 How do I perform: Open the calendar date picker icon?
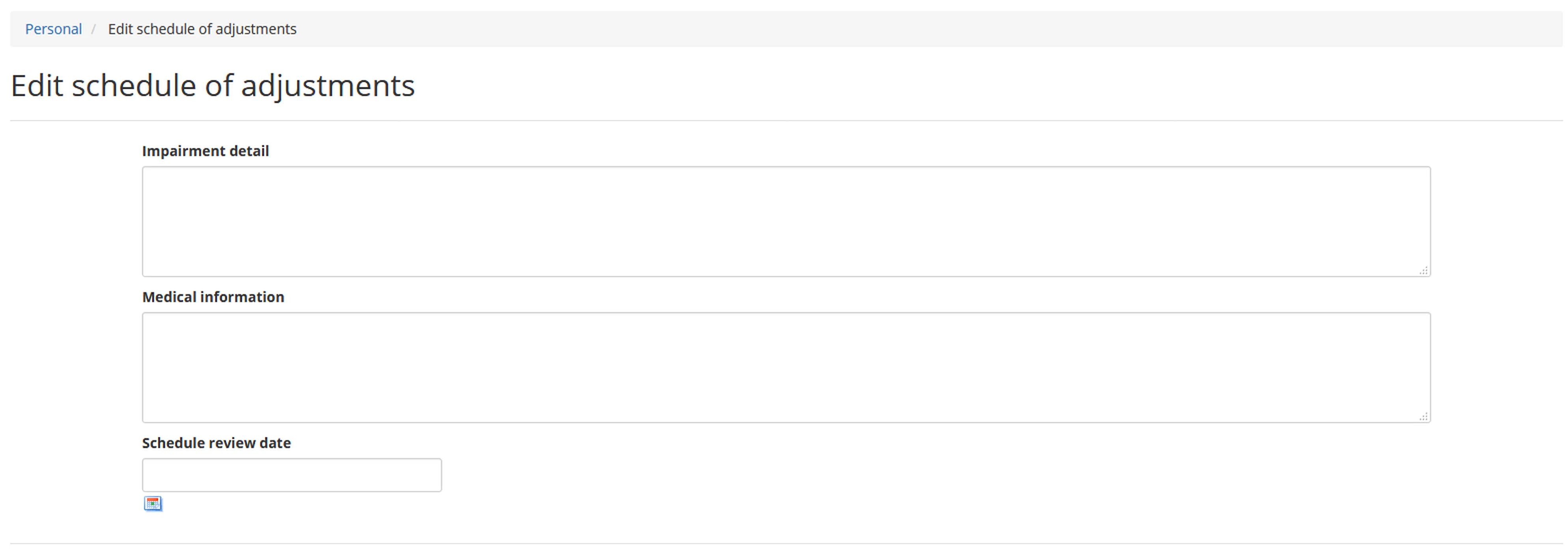tap(153, 504)
